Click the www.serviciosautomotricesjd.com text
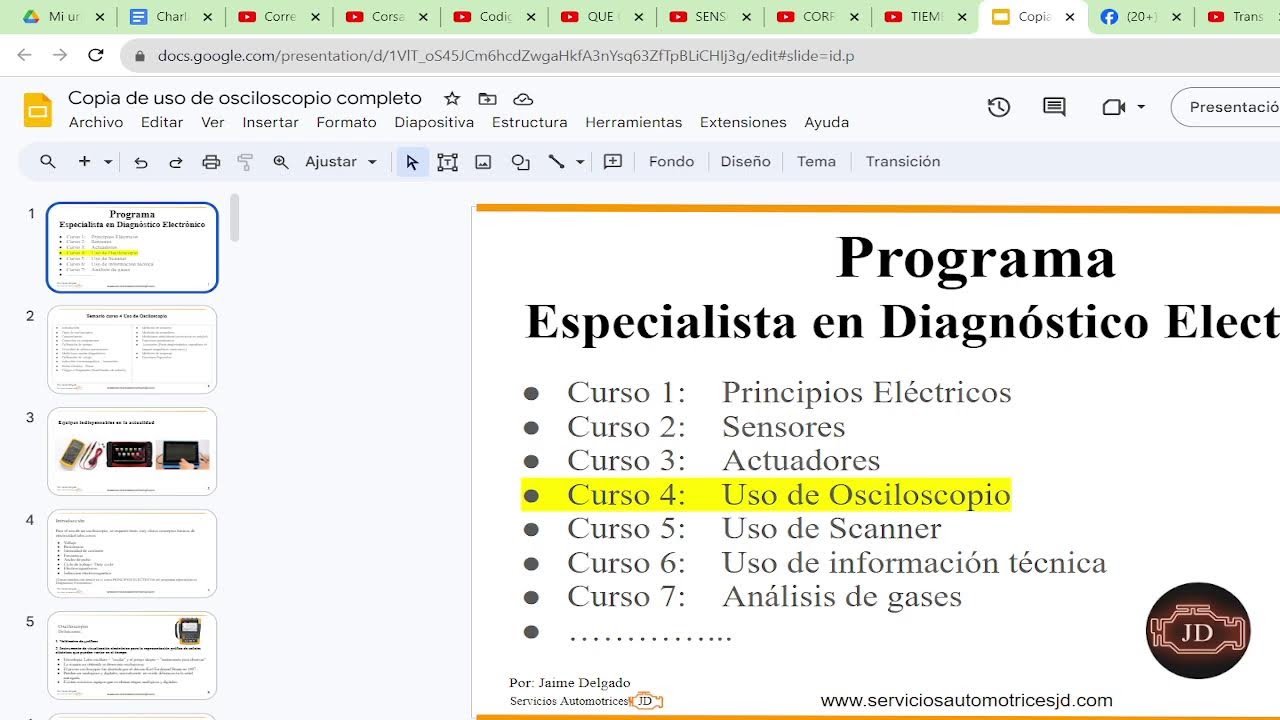This screenshot has width=1280, height=720. tap(967, 701)
